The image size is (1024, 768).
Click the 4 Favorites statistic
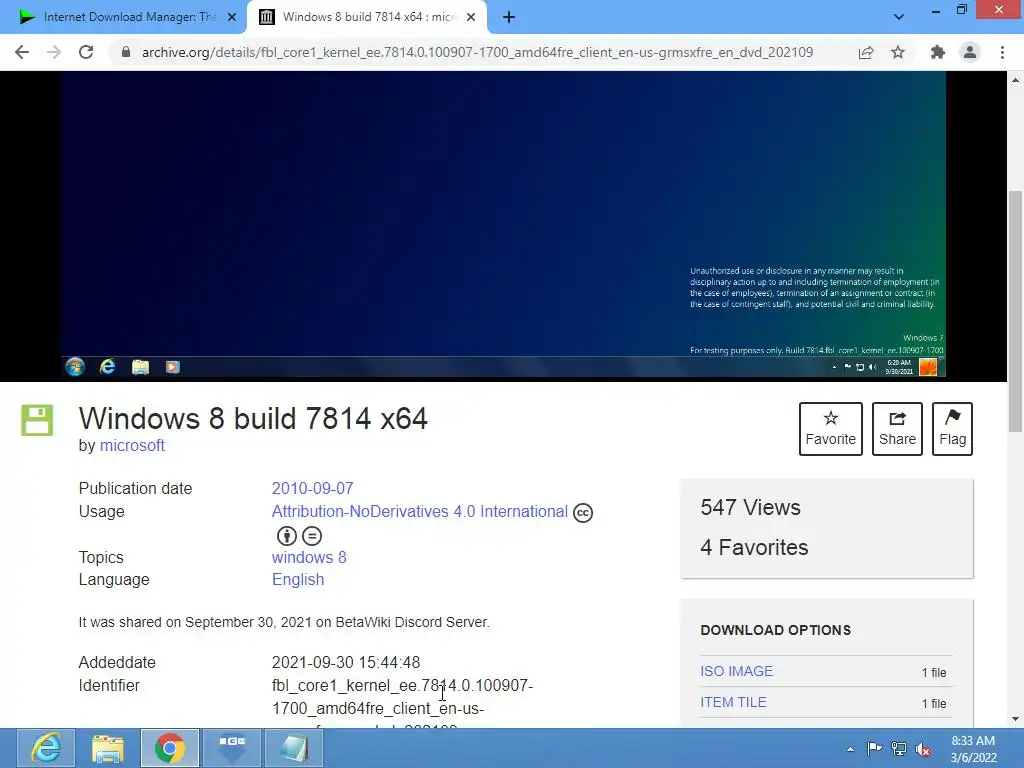[x=754, y=547]
